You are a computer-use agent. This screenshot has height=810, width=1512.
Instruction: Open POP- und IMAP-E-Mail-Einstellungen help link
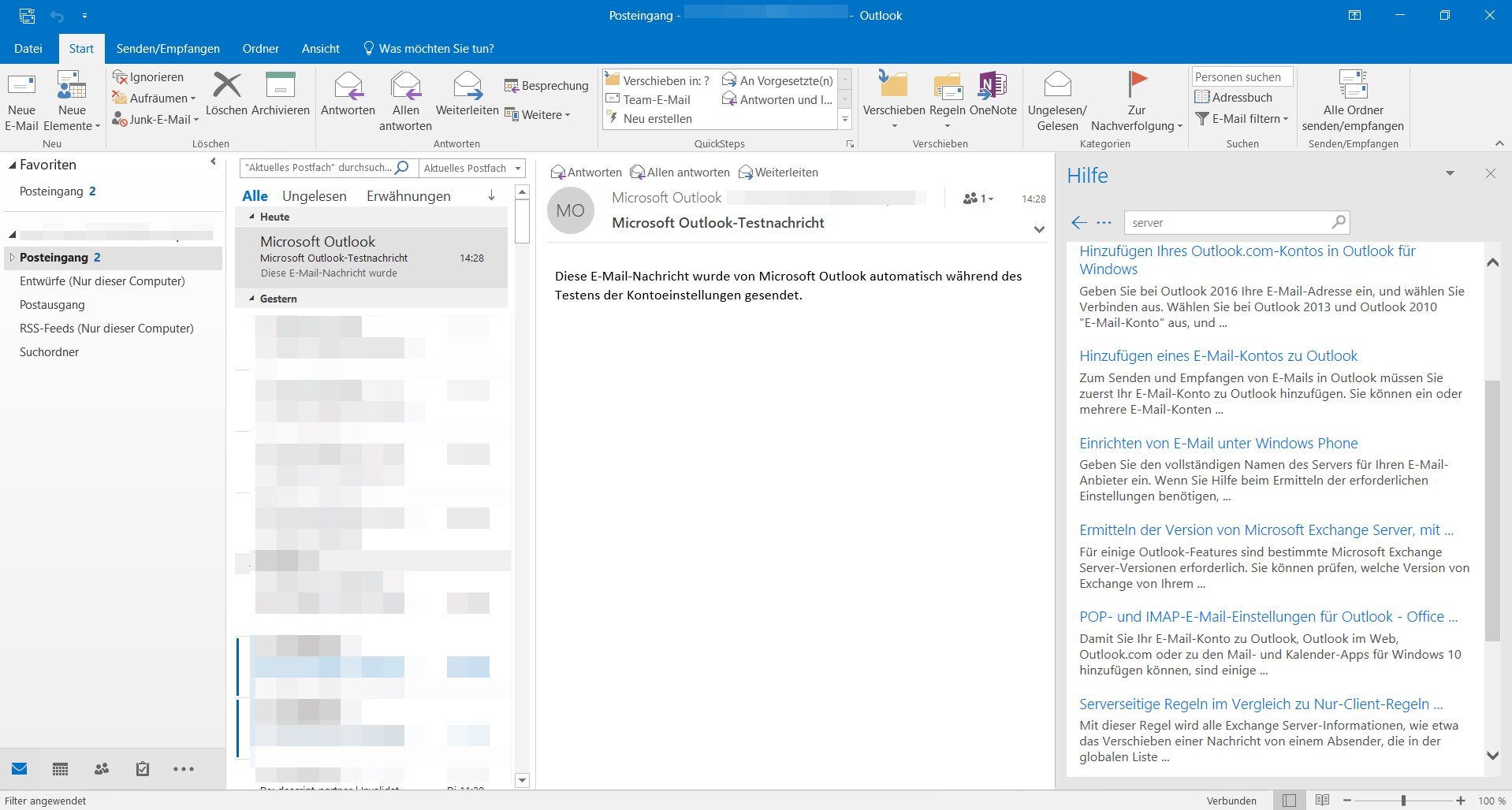coord(1268,617)
